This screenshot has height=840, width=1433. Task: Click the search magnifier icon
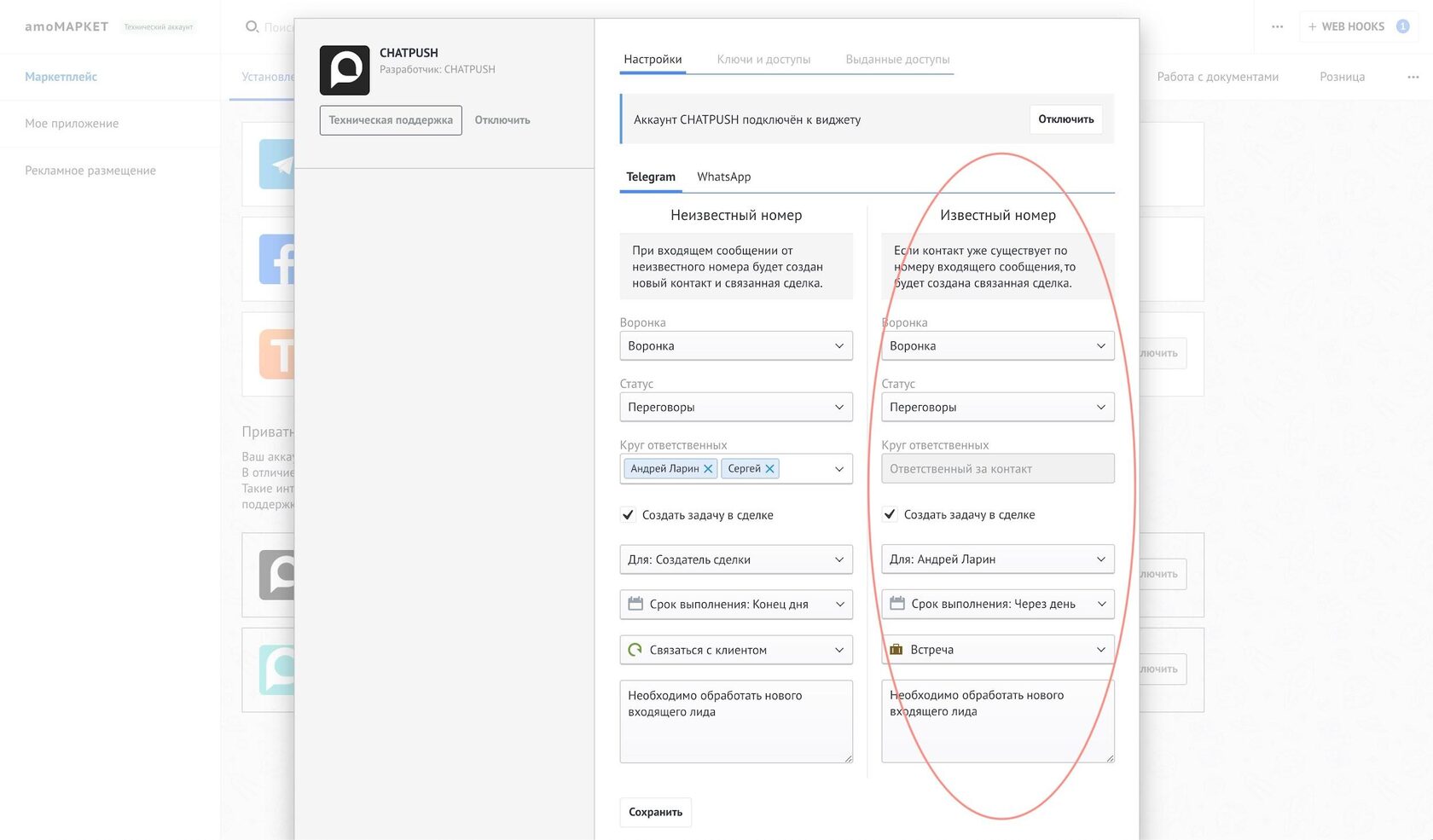[x=252, y=26]
